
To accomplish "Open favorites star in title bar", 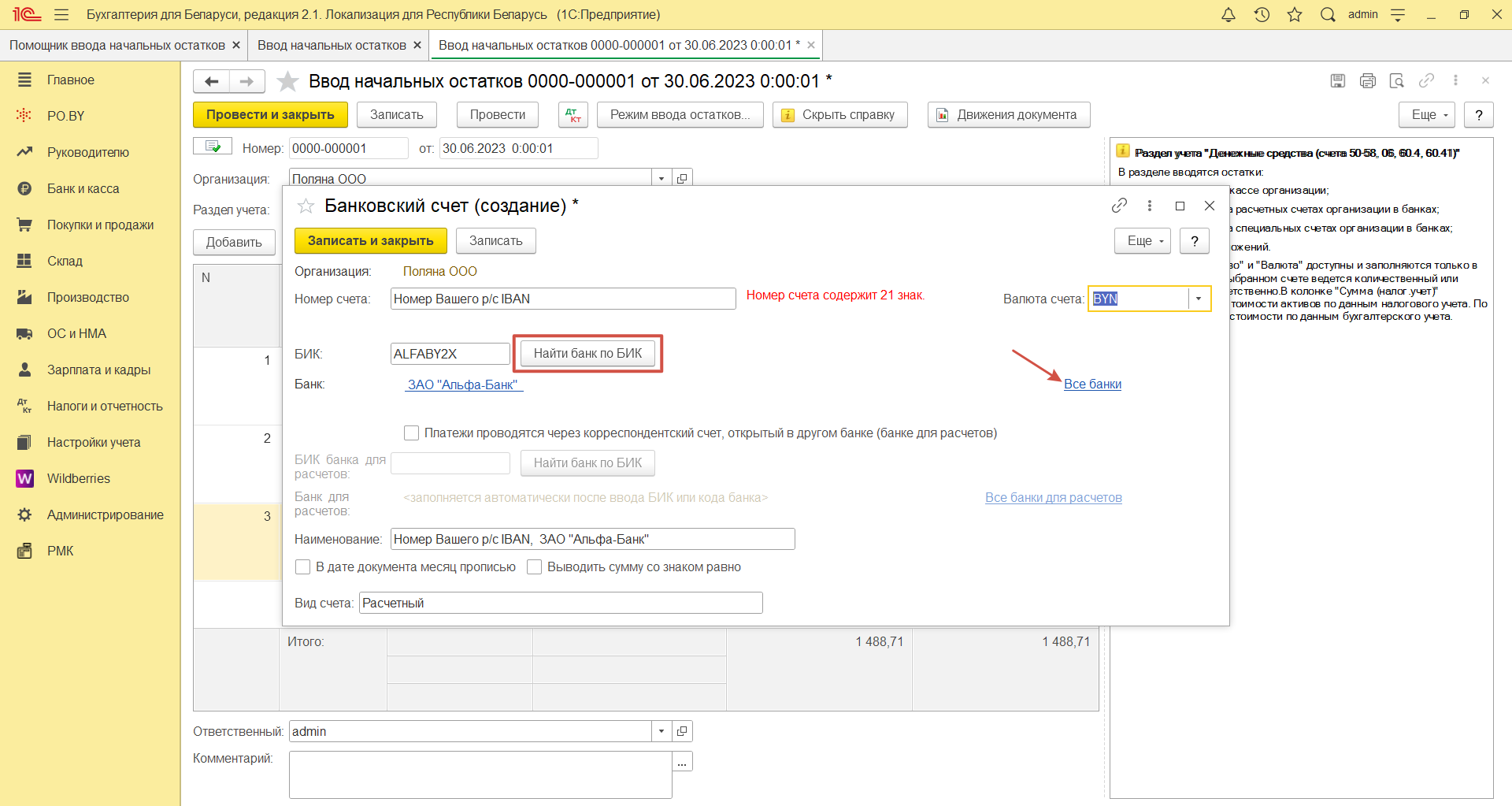I will (x=1295, y=15).
